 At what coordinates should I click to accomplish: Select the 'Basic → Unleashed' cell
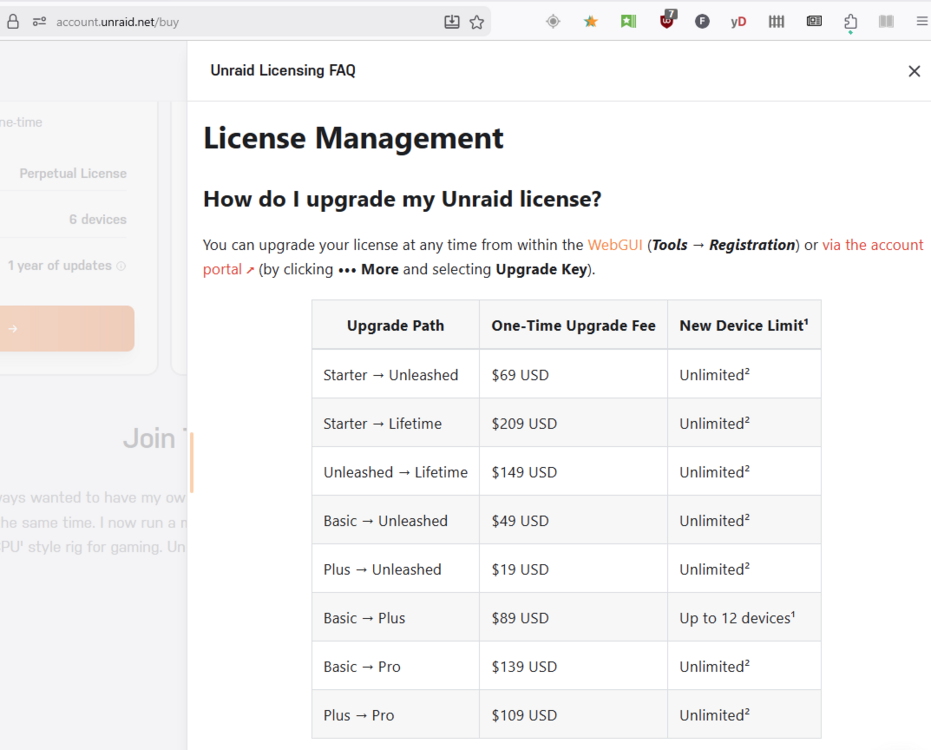point(395,521)
